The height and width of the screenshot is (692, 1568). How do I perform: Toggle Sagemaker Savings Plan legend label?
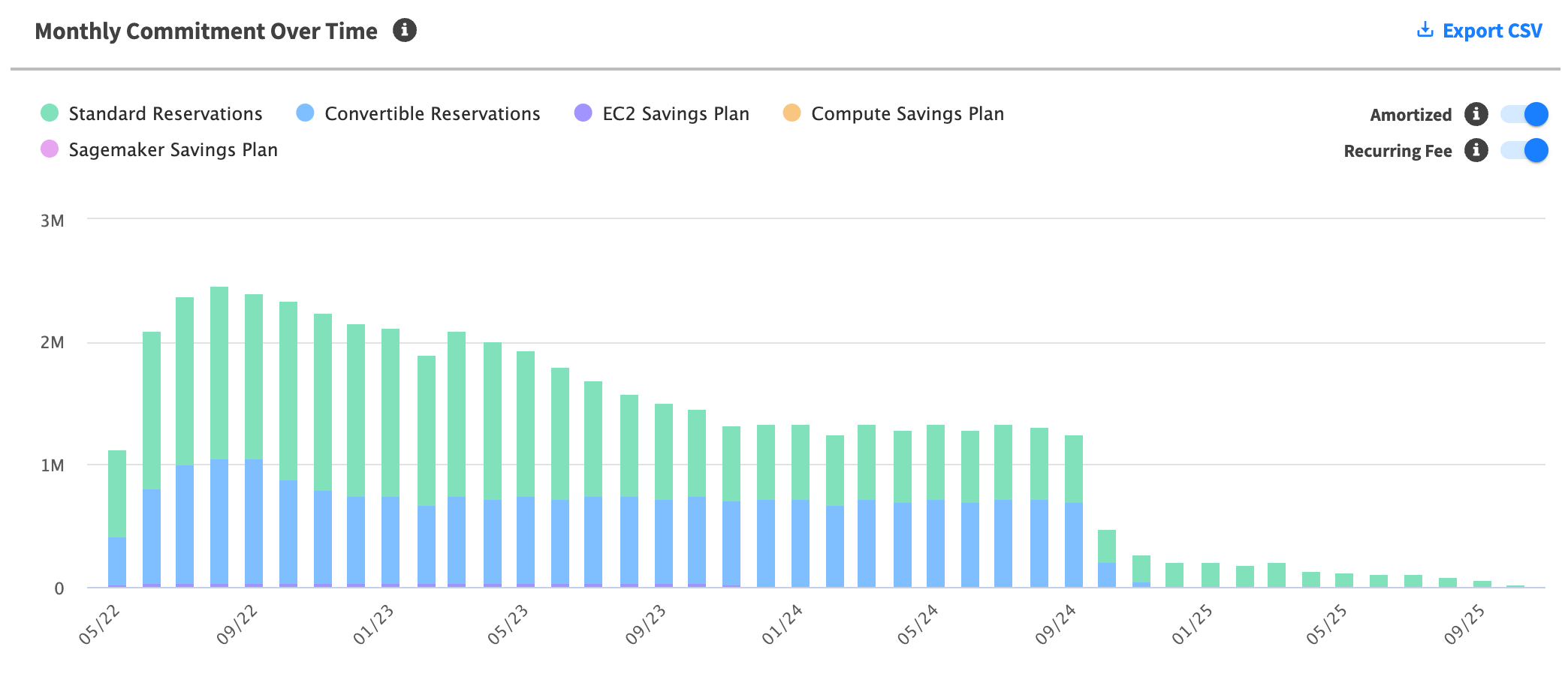click(173, 149)
